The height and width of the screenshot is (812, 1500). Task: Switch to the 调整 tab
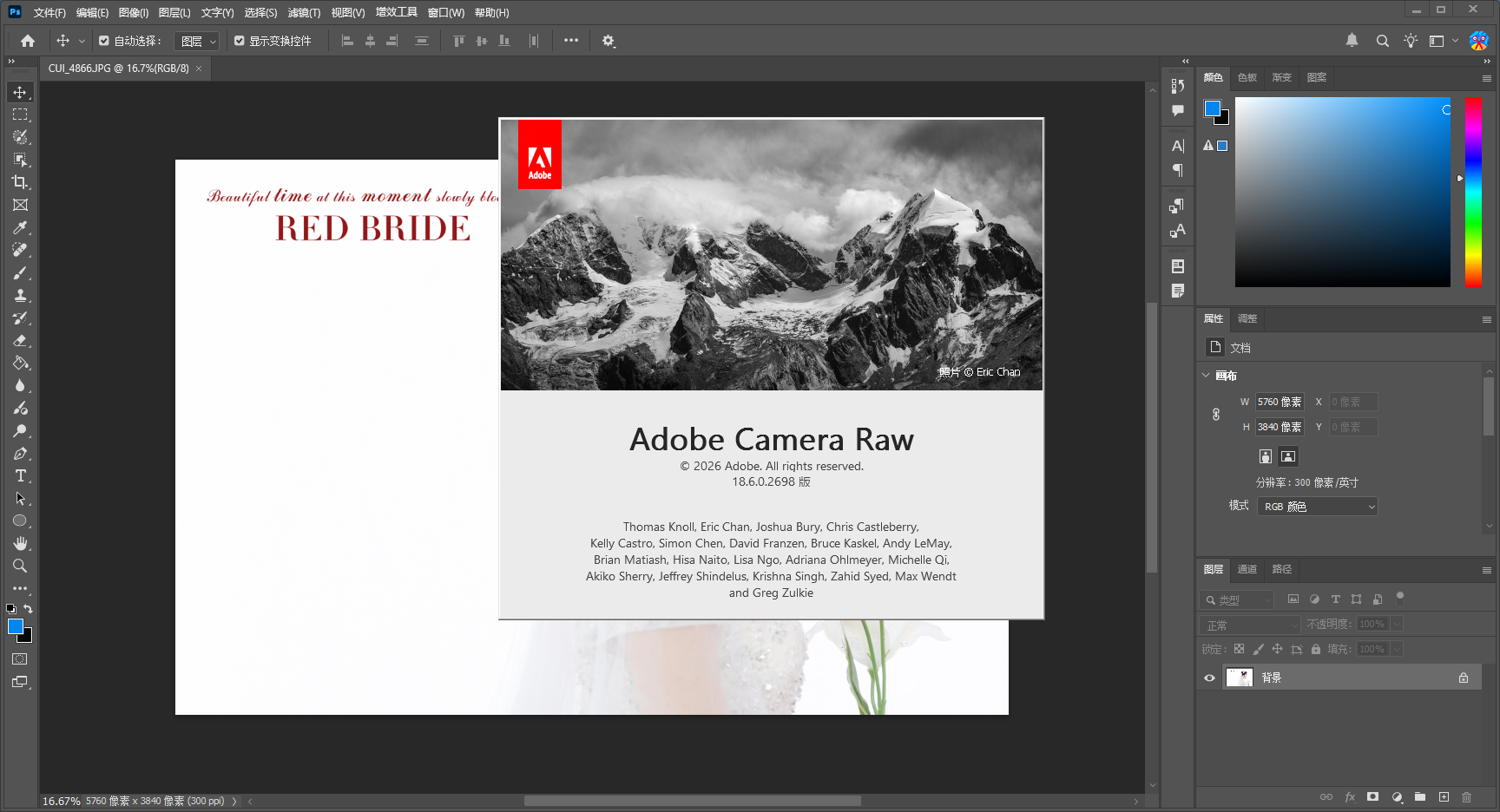(1247, 318)
